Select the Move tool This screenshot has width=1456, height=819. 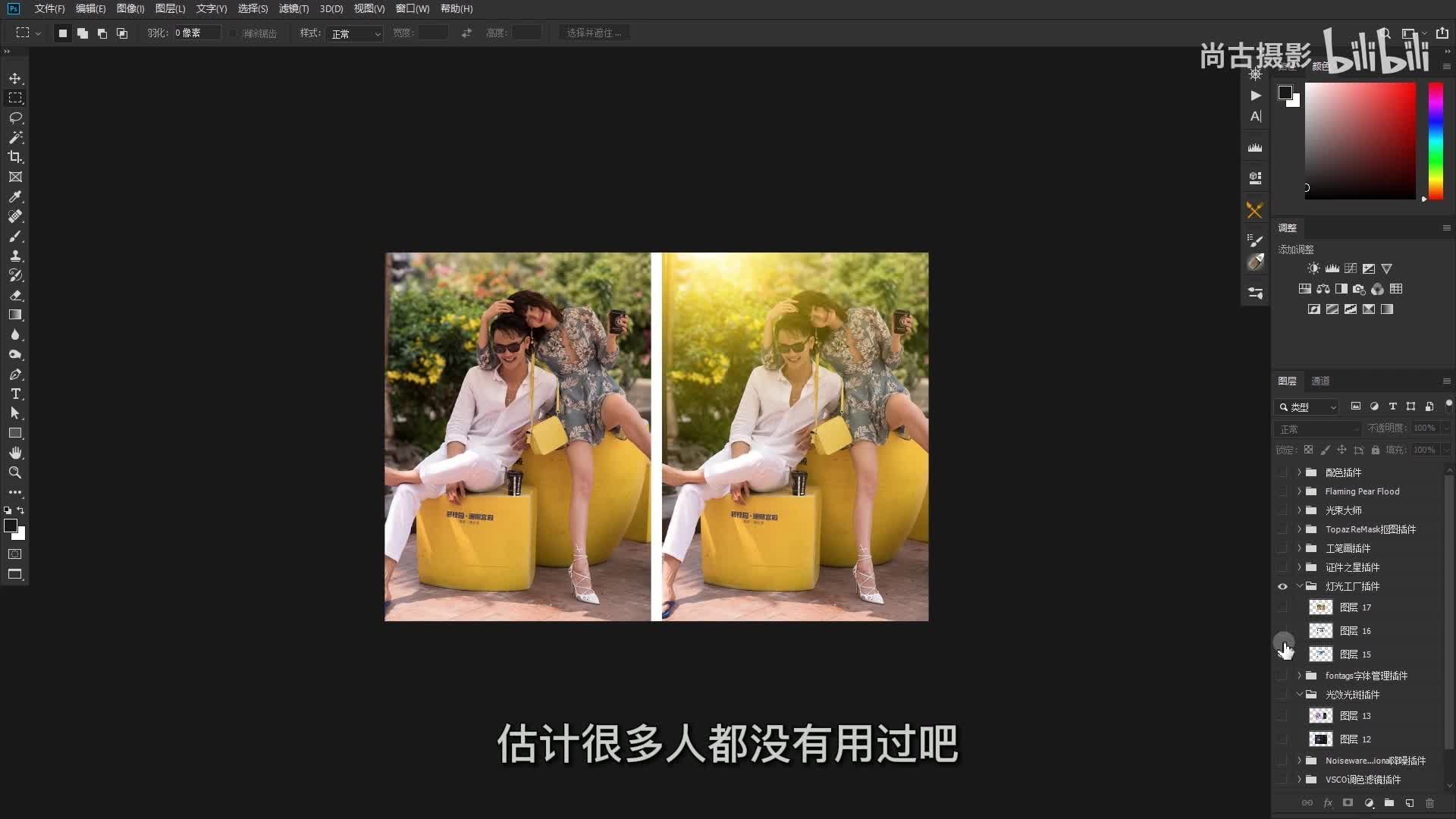[x=15, y=79]
